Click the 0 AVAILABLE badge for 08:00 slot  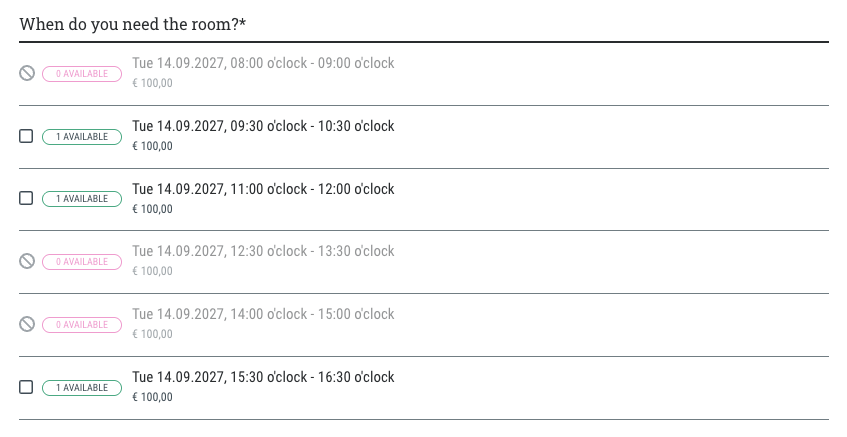81,73
